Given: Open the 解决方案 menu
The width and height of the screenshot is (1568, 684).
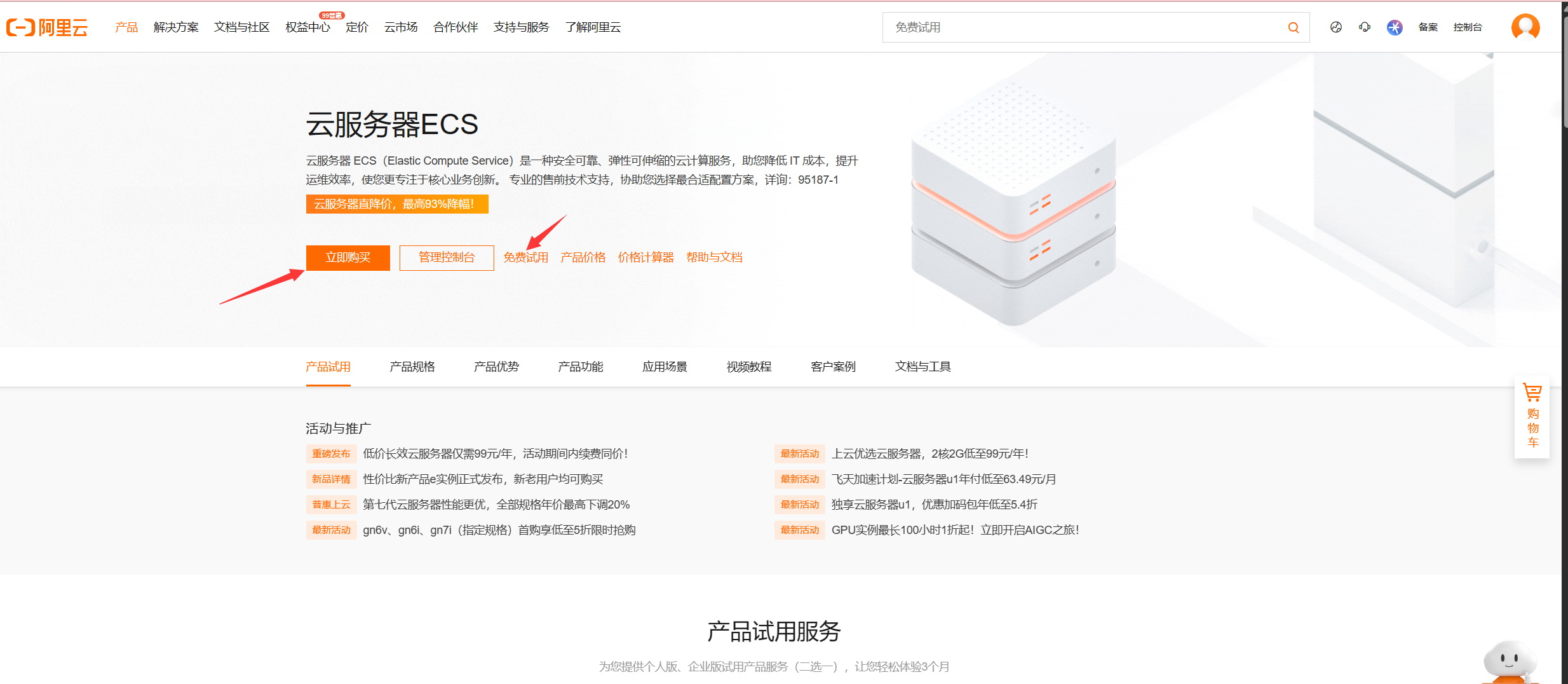Looking at the screenshot, I should click(176, 27).
